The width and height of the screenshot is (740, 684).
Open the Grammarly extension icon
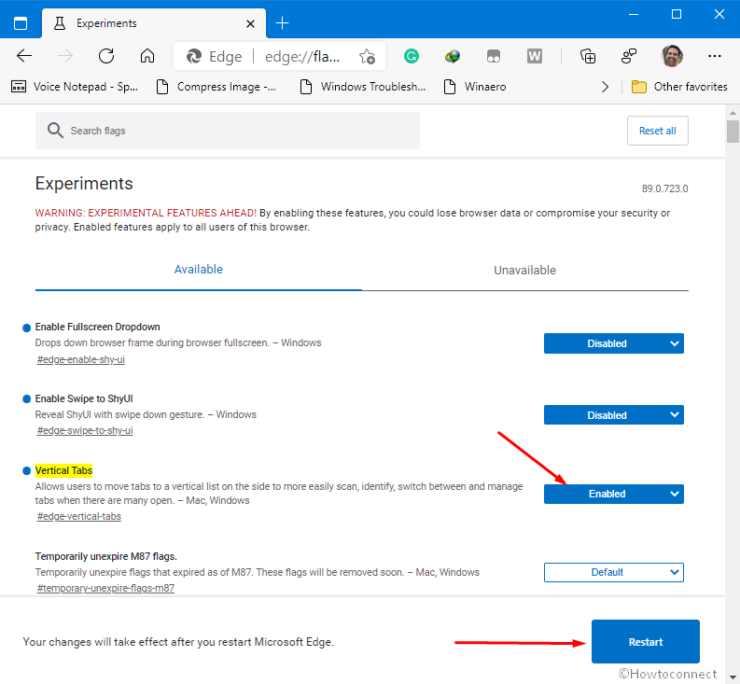pyautogui.click(x=411, y=57)
